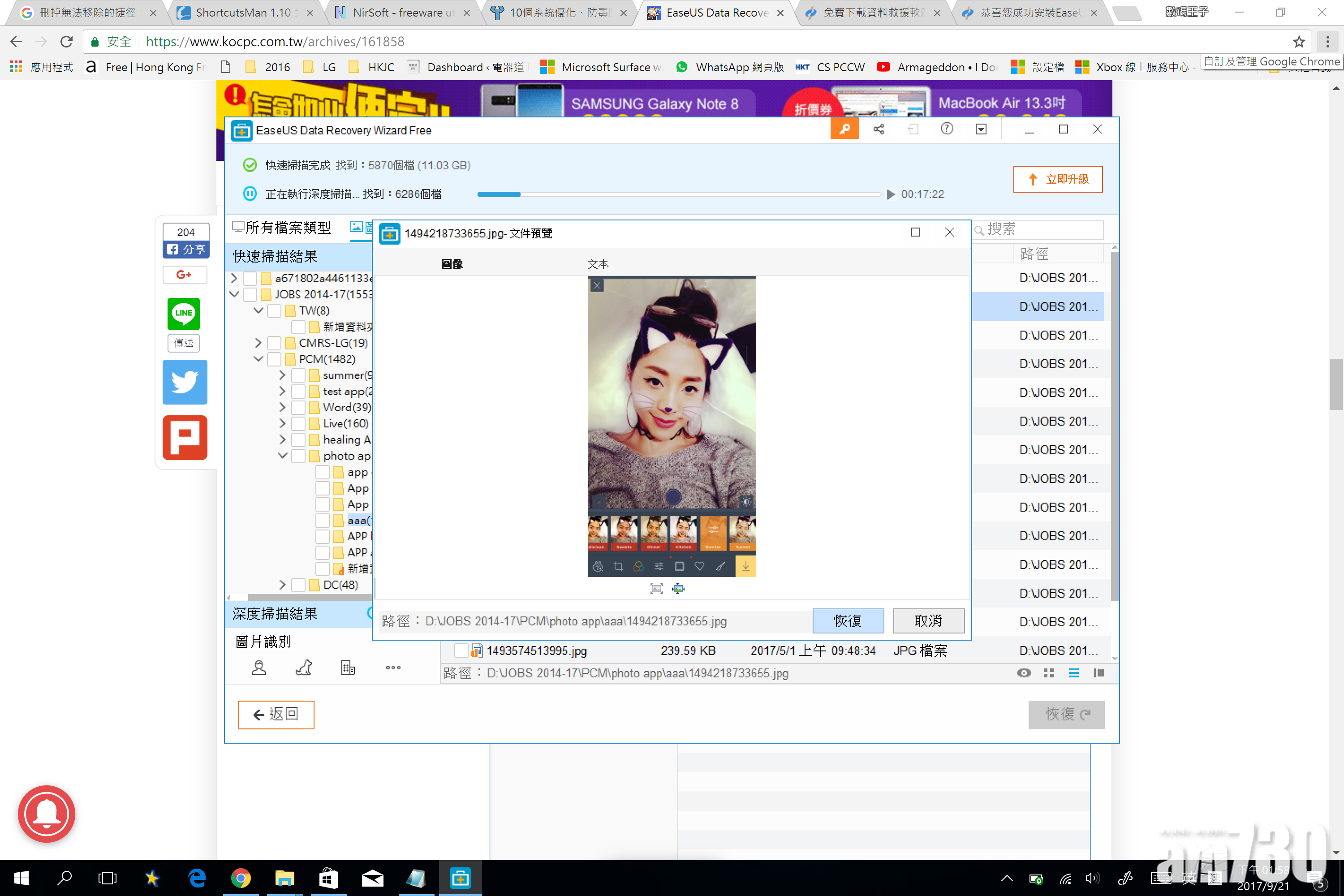Click the share icon in EaseUS titlebar
The width and height of the screenshot is (1344, 896).
(x=879, y=130)
